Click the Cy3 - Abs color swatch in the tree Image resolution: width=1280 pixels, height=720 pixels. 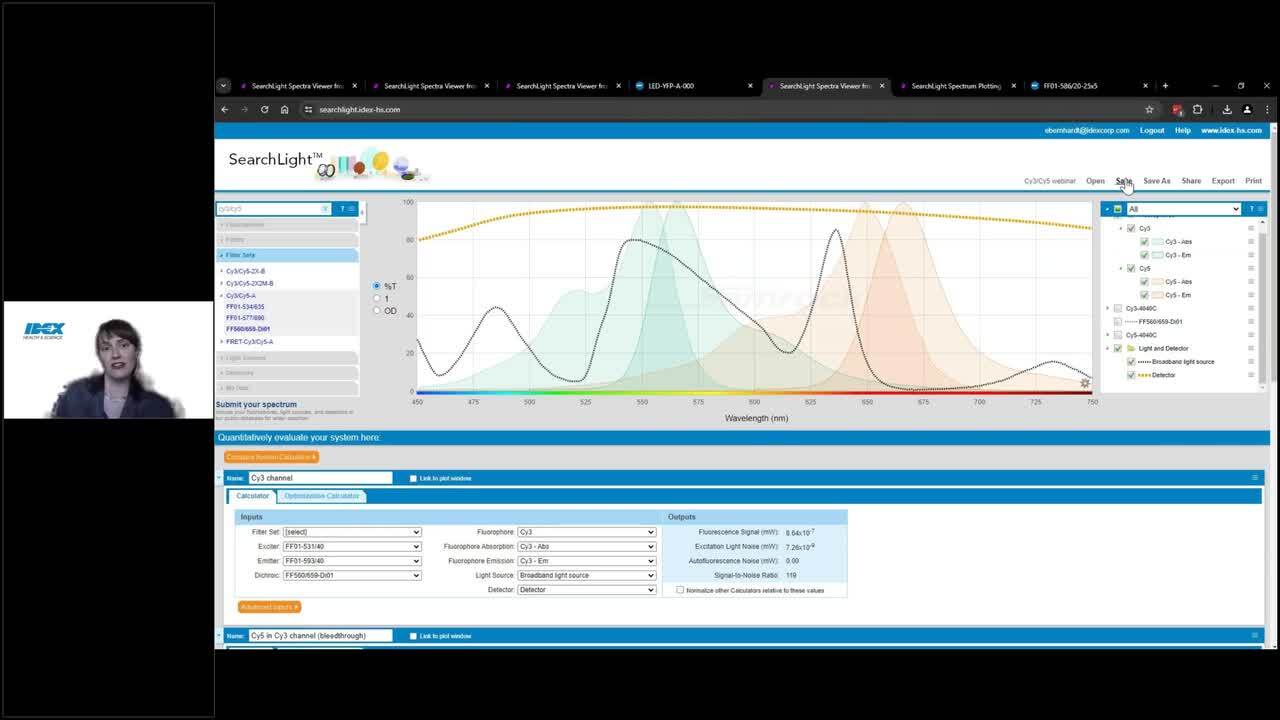coord(1156,241)
